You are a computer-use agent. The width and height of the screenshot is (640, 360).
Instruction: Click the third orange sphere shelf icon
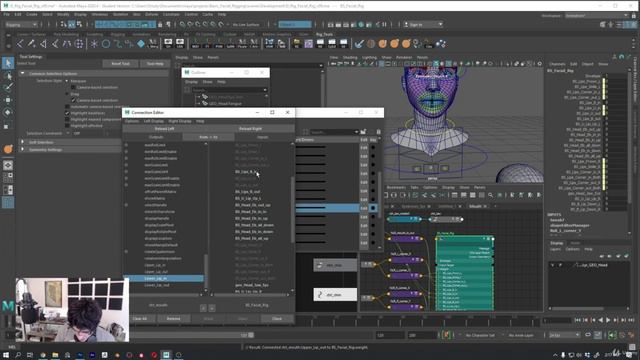tap(406, 43)
